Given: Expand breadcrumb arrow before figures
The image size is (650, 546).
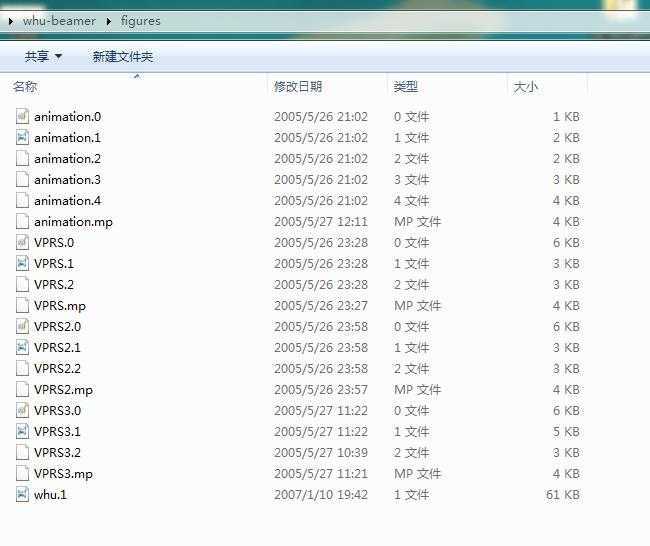Looking at the screenshot, I should tap(109, 21).
